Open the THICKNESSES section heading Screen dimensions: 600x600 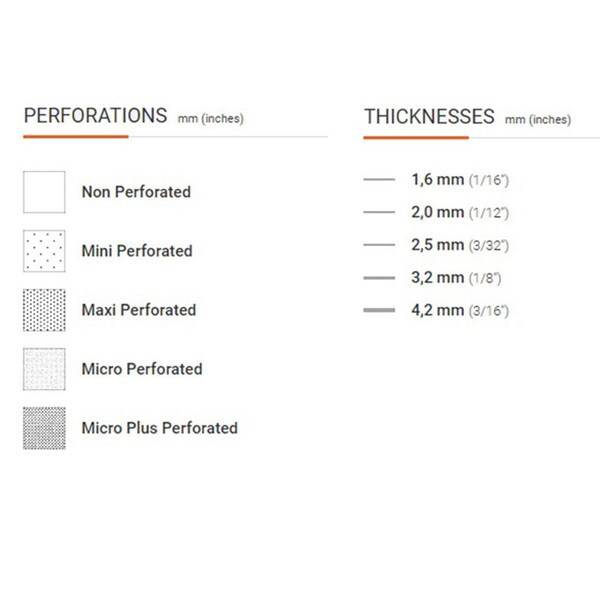[x=429, y=116]
